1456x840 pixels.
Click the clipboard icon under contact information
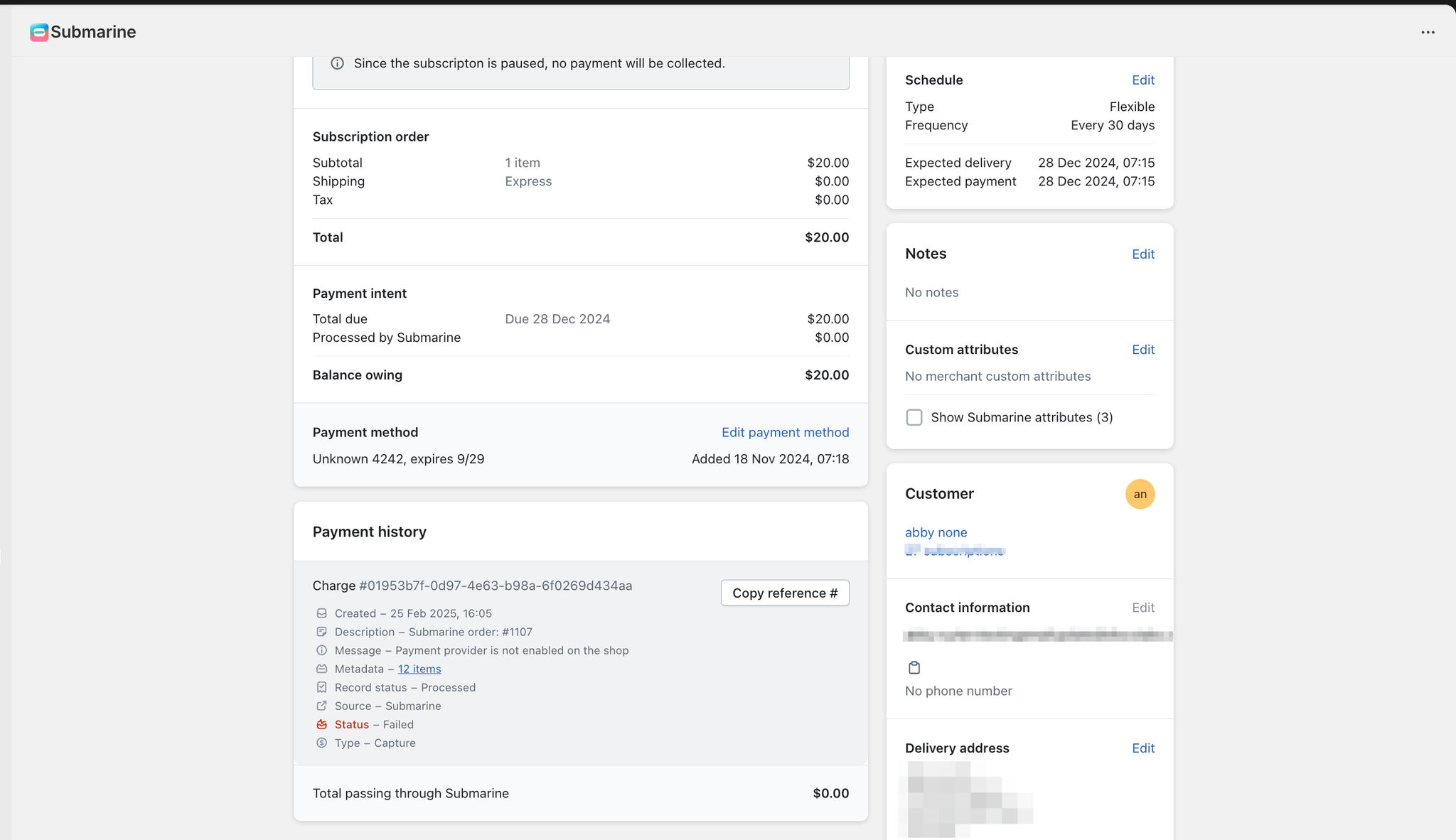pos(914,667)
